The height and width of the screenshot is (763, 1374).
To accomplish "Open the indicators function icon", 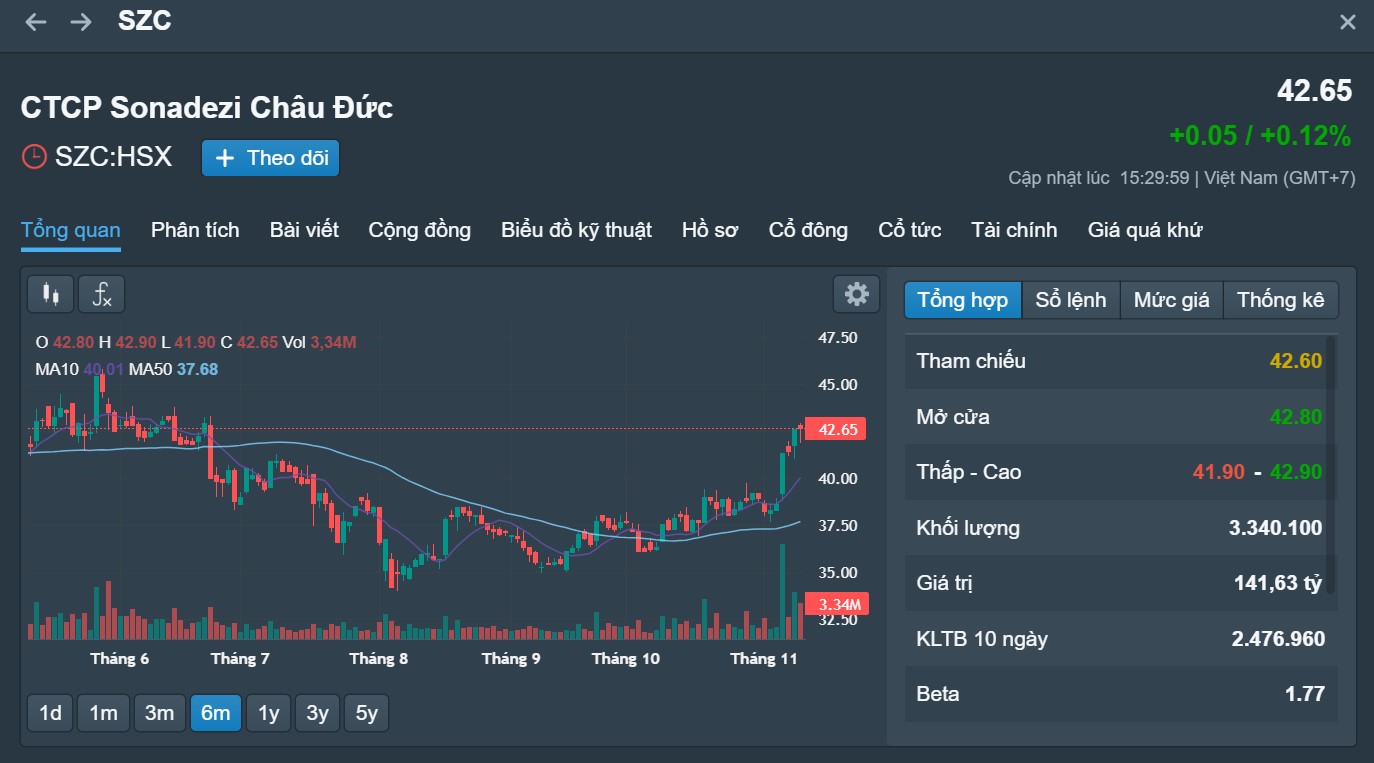I will coord(102,294).
